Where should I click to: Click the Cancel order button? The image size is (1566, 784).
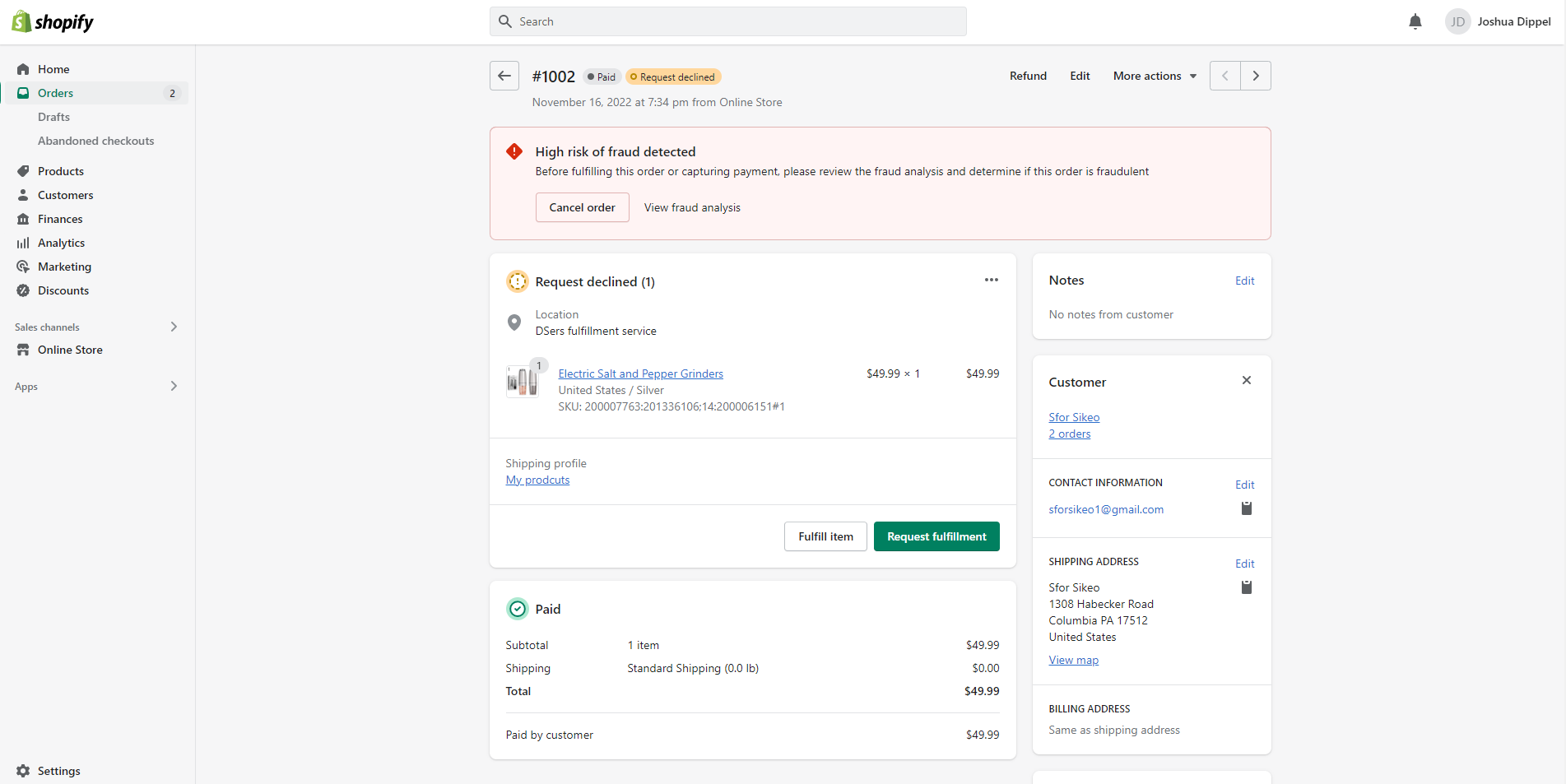click(x=582, y=207)
